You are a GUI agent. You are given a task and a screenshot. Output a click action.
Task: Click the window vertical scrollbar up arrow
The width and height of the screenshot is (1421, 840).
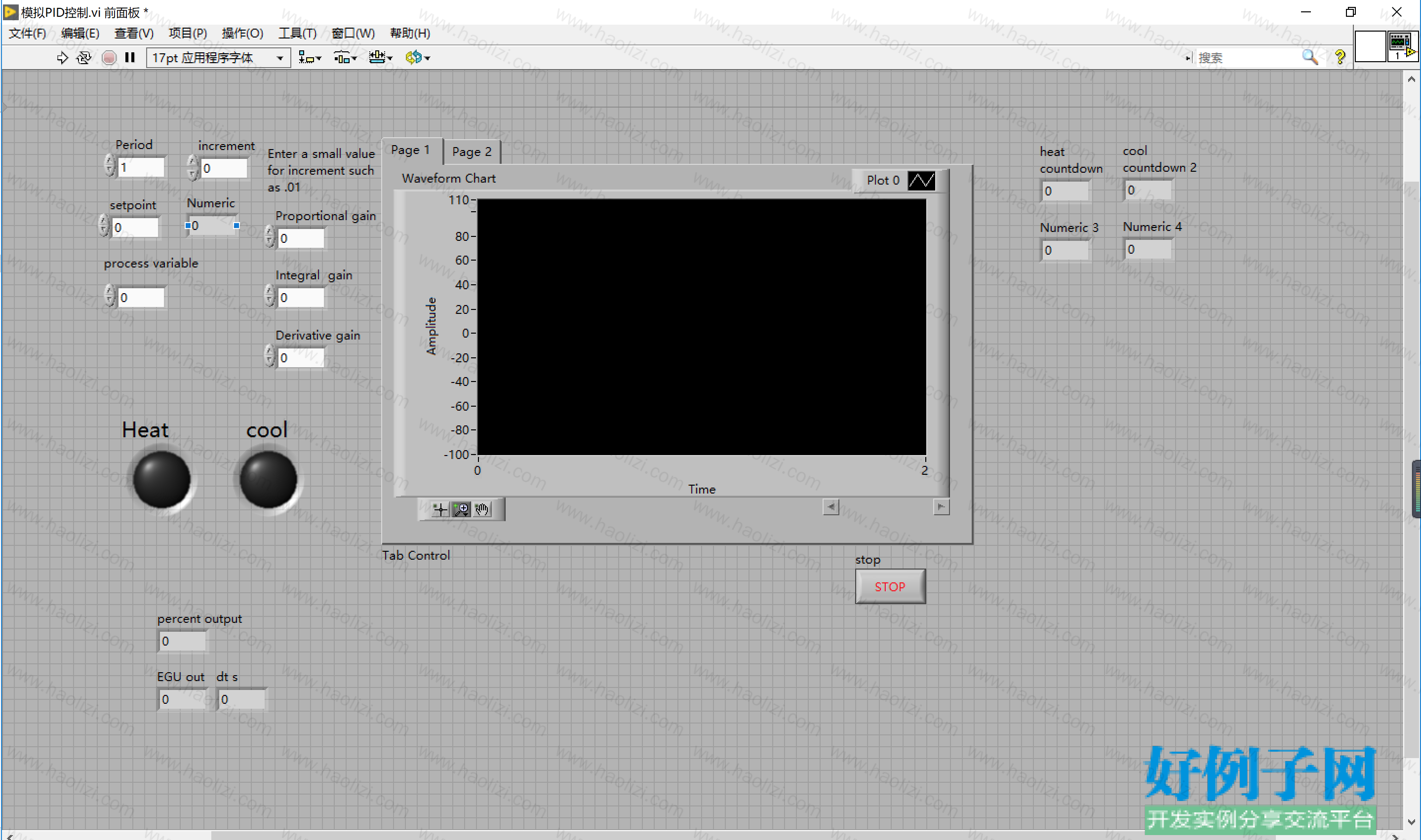(1412, 80)
